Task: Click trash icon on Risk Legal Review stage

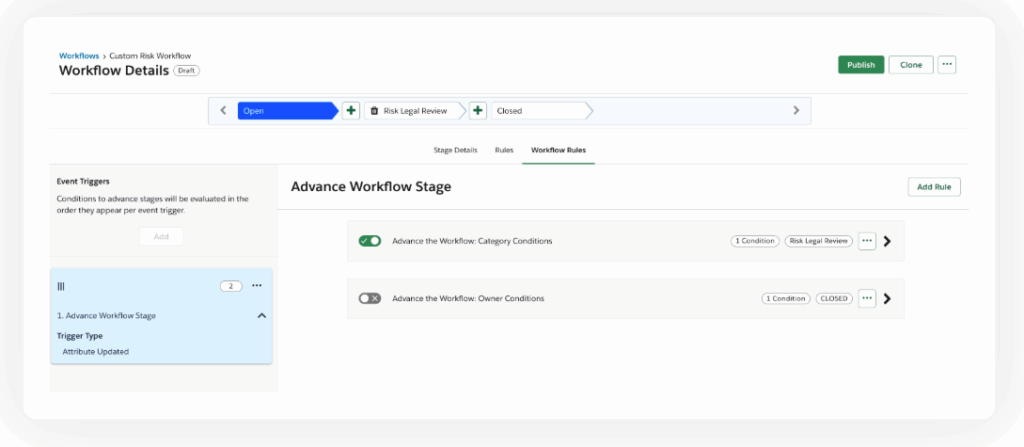Action: pos(374,111)
